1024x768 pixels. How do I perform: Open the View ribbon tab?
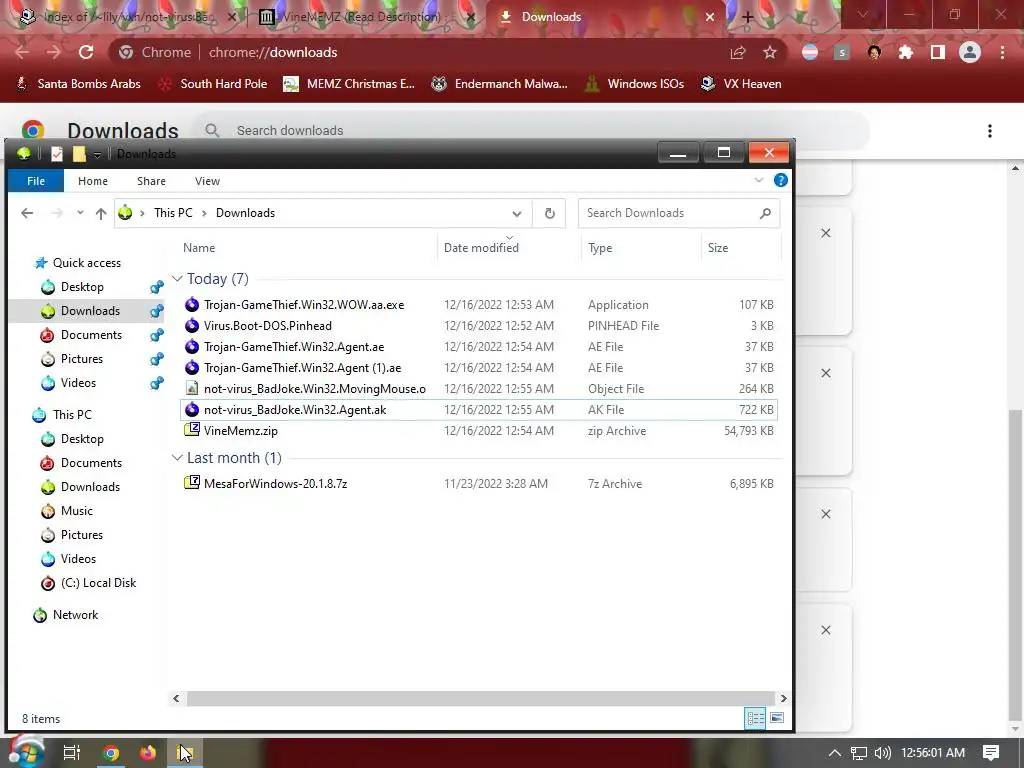pos(207,181)
